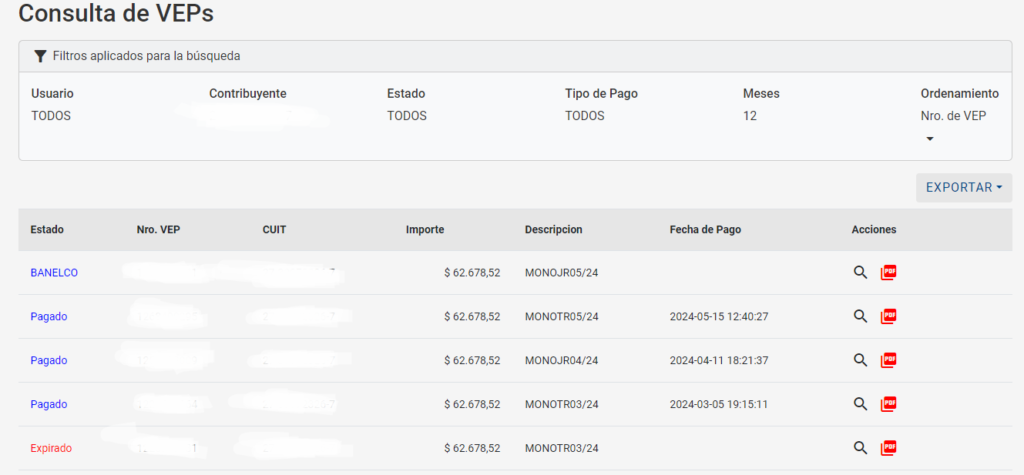Click the Fecha de Pago column header

point(705,230)
